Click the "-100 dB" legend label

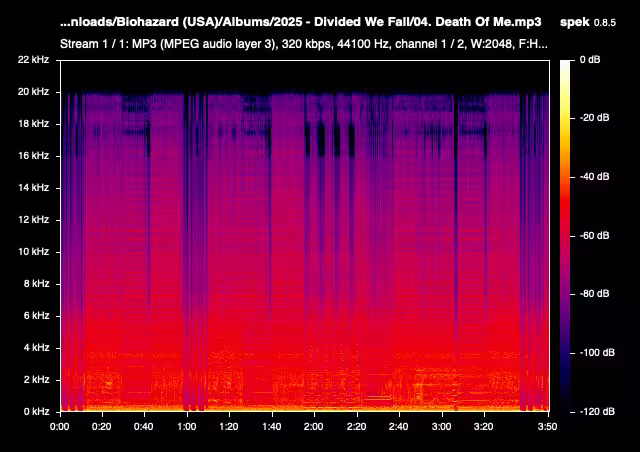[597, 352]
